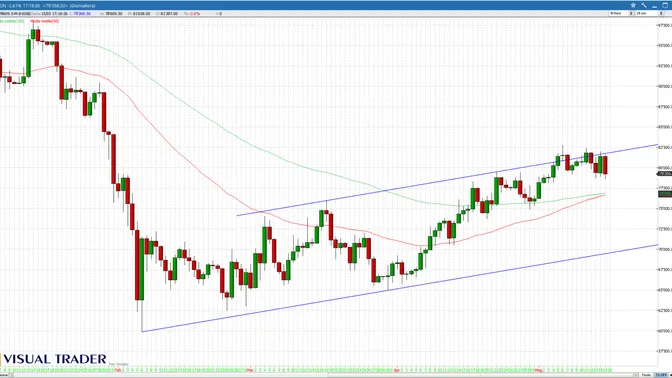The width and height of the screenshot is (672, 378).
Task: Click the Mag month label on the date axis
Action: (539, 369)
